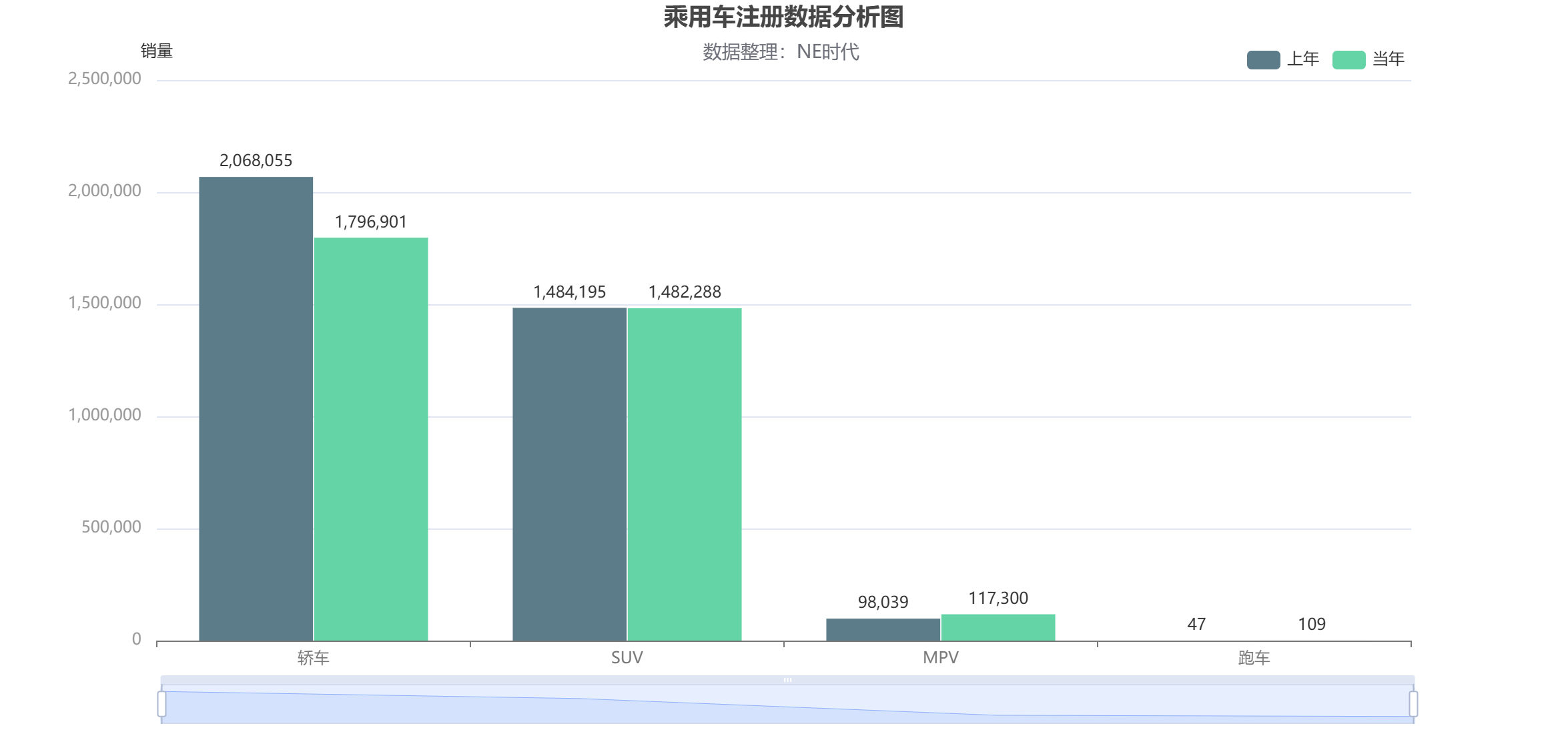Select the dark 上年 SUV bar

pos(569,474)
